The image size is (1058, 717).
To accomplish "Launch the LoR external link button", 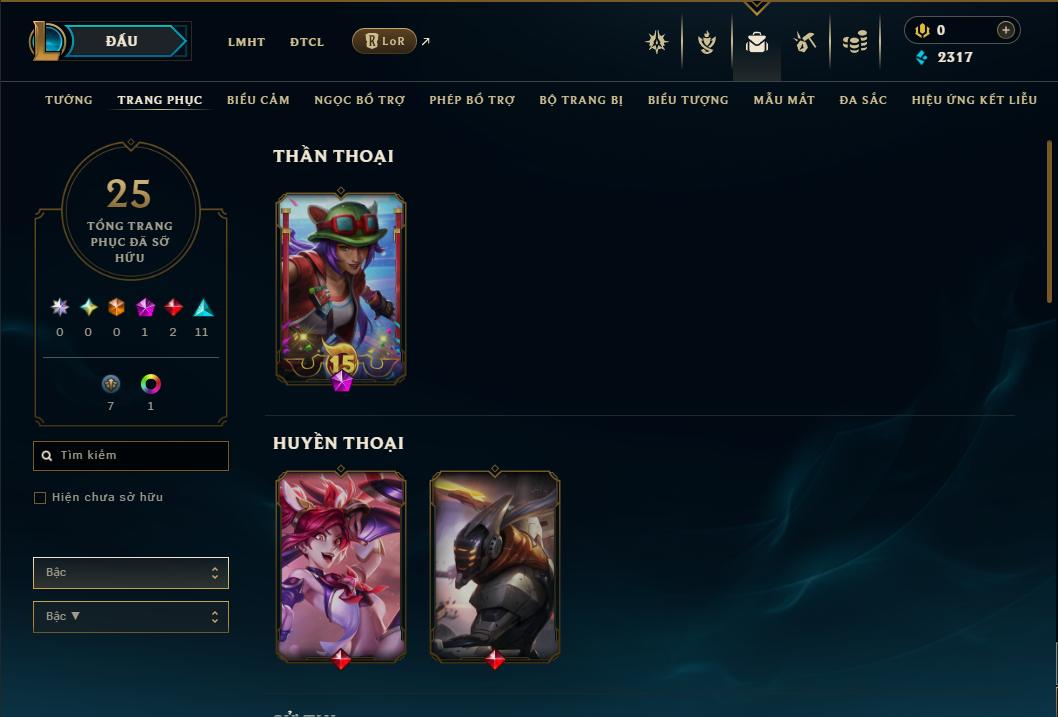I will click(x=384, y=41).
